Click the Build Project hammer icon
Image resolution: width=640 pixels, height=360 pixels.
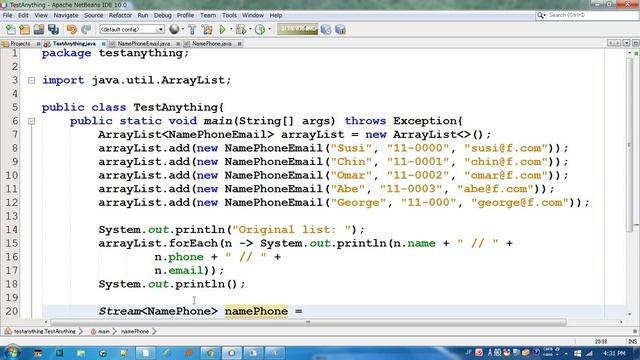tap(192, 29)
